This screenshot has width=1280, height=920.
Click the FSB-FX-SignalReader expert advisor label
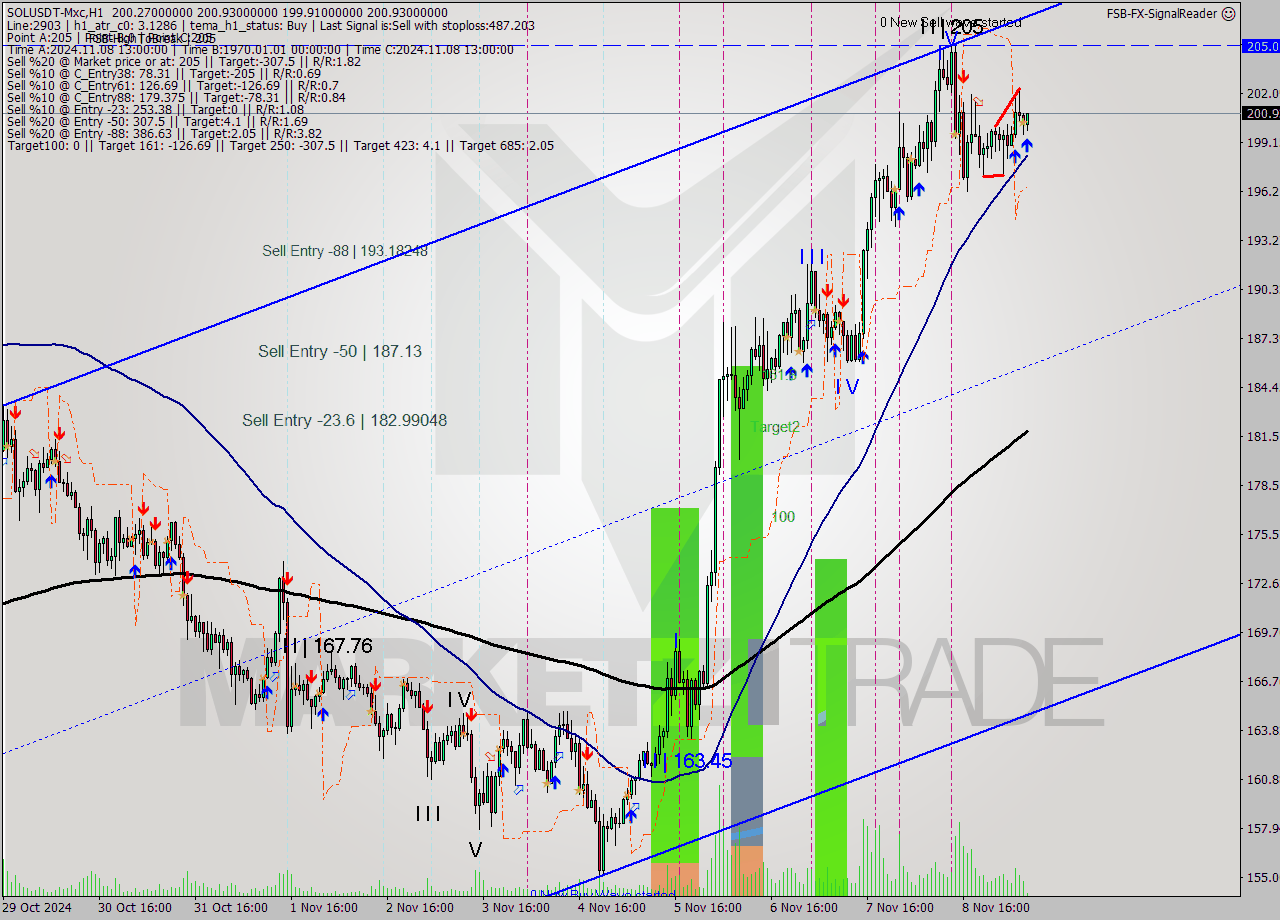click(1162, 14)
